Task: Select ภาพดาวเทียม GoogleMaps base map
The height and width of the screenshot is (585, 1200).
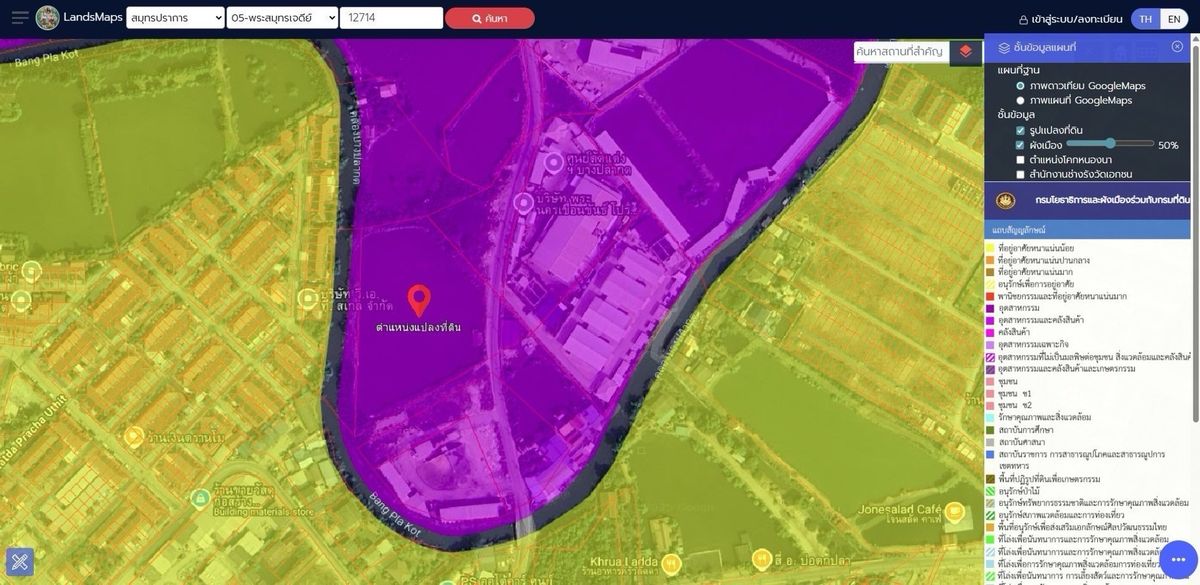Action: 1020,86
